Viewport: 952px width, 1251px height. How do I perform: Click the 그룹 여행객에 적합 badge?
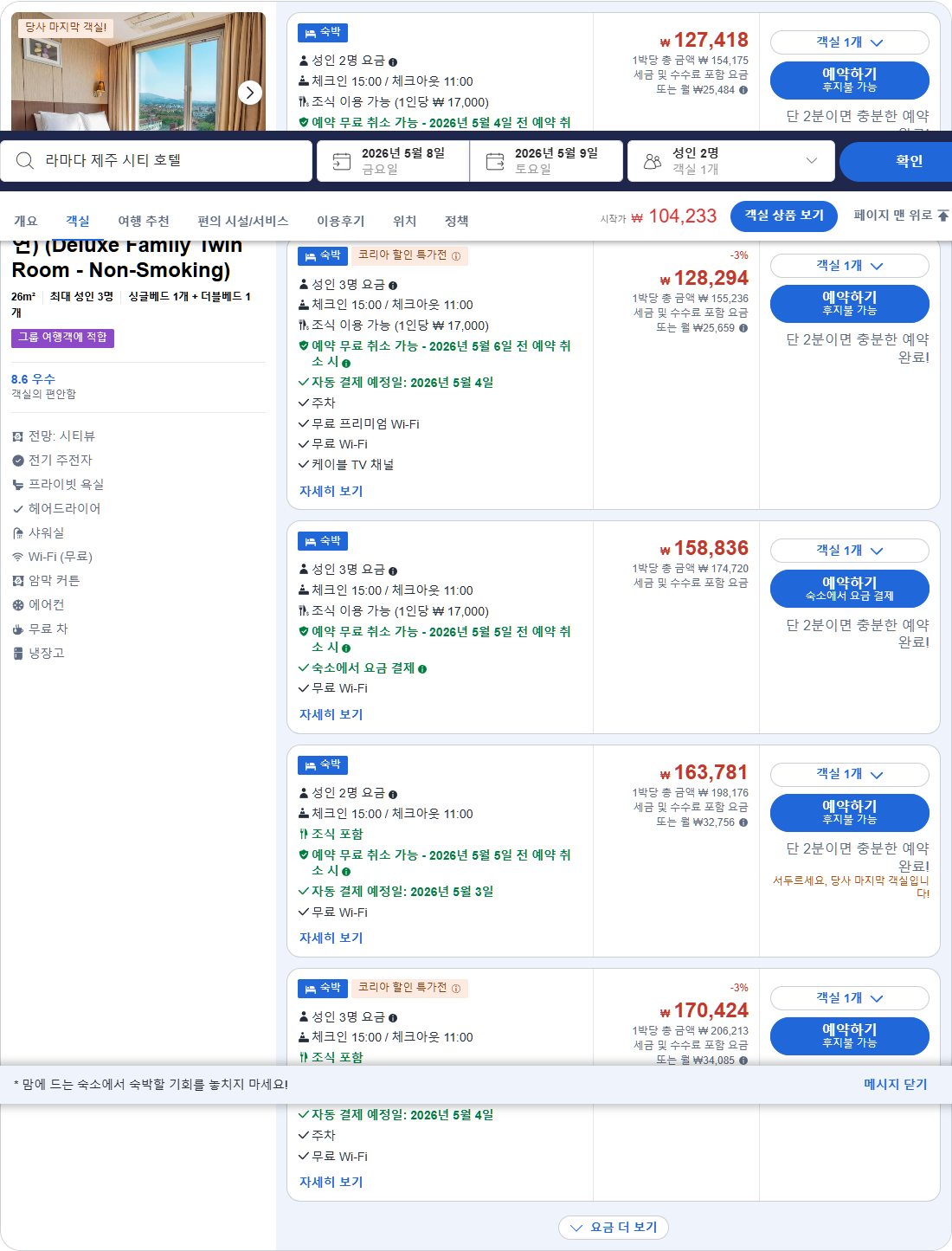coord(62,338)
